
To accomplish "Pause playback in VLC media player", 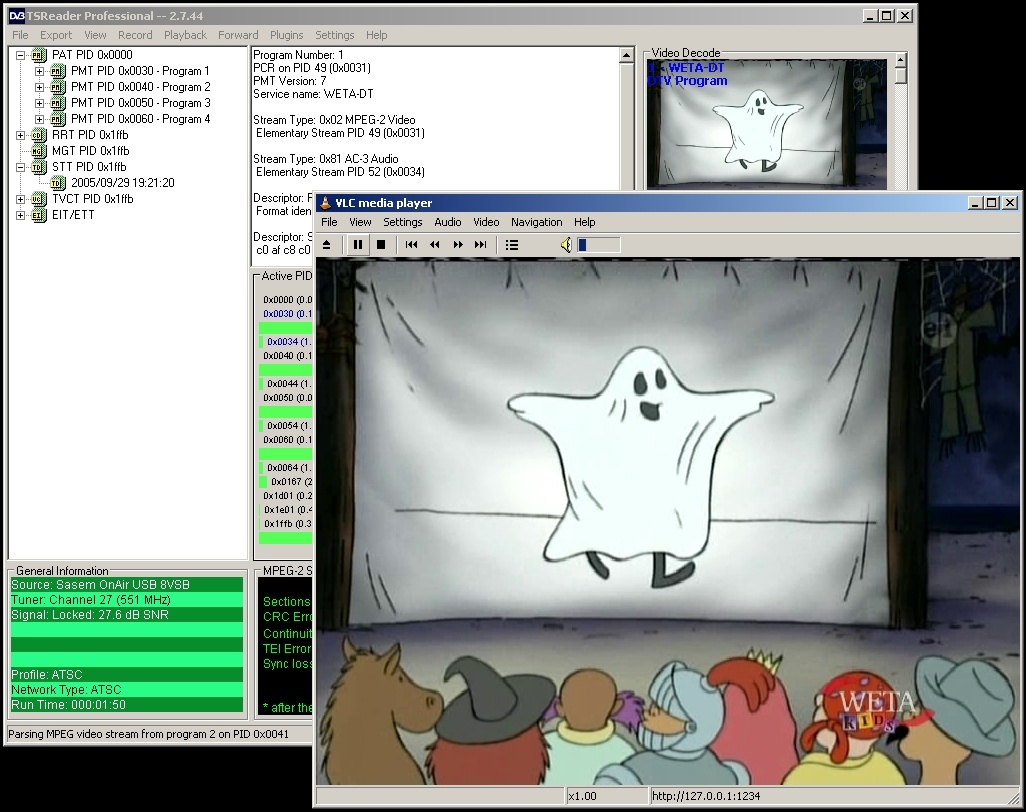I will (x=358, y=245).
